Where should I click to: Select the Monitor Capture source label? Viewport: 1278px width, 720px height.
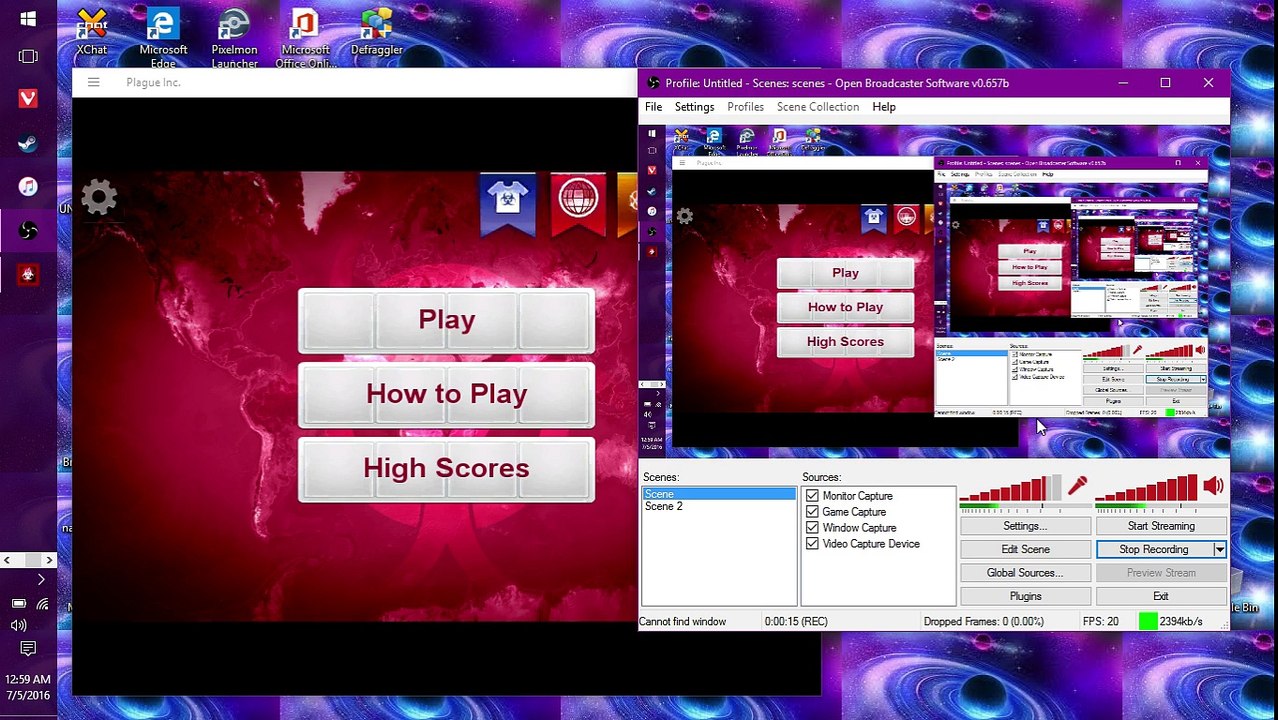(857, 496)
